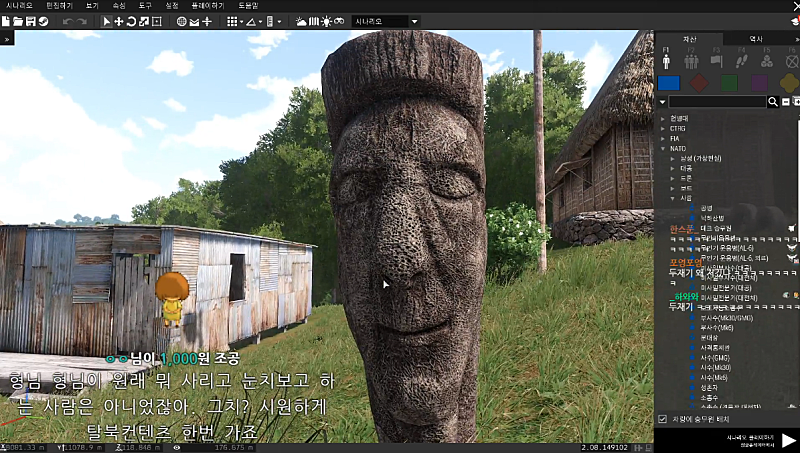The image size is (800, 453).
Task: Select the Rotate widget tool in toolbar
Action: pos(131,21)
